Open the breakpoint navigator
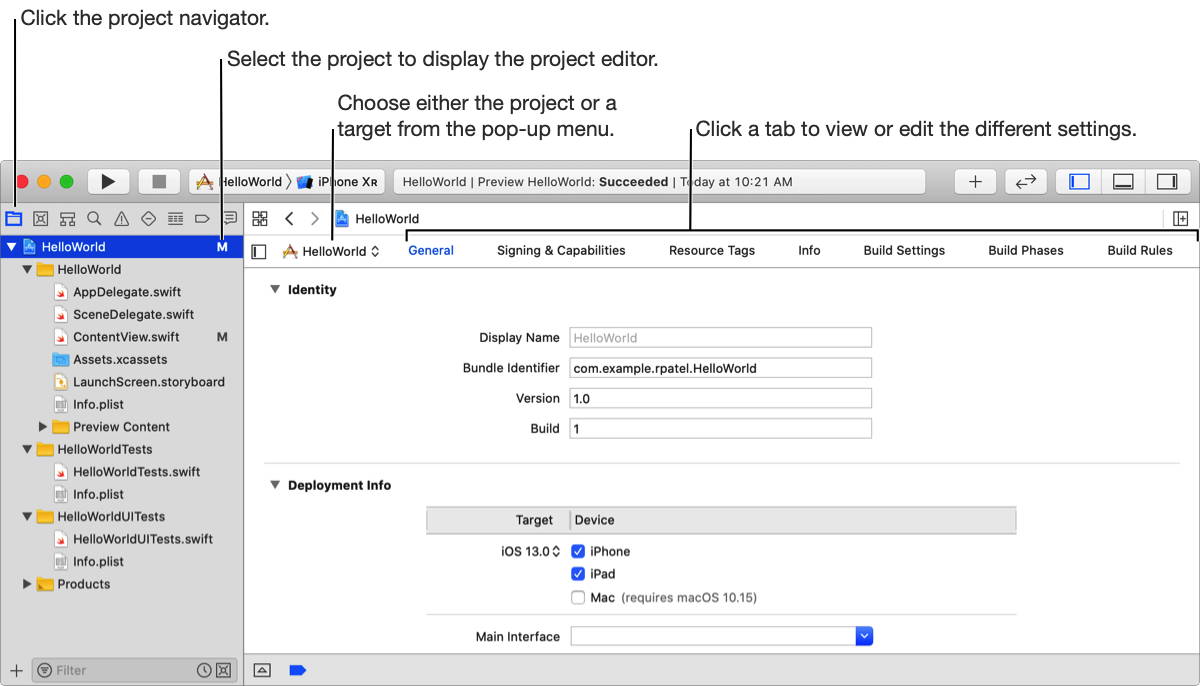The height and width of the screenshot is (686, 1202). point(202,218)
